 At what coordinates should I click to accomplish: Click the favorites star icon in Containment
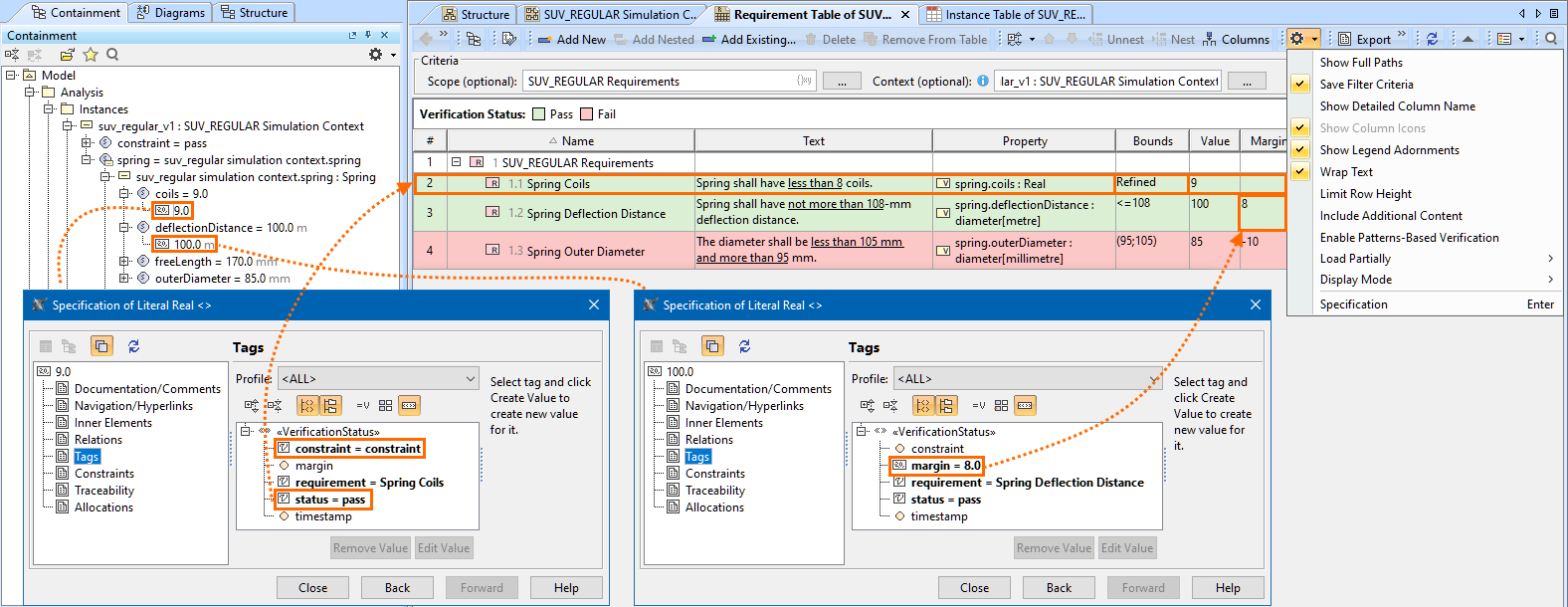tap(91, 55)
